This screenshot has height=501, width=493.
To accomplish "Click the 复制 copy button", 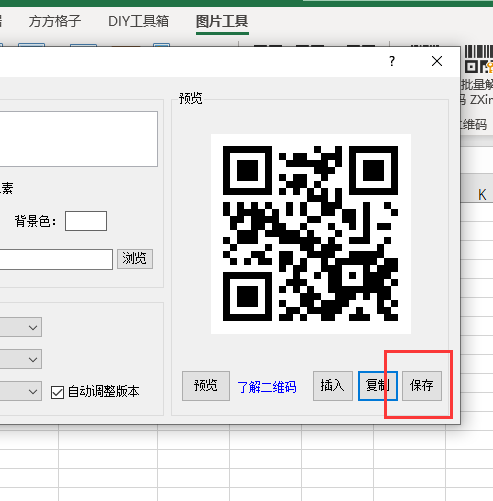I will [x=378, y=386].
